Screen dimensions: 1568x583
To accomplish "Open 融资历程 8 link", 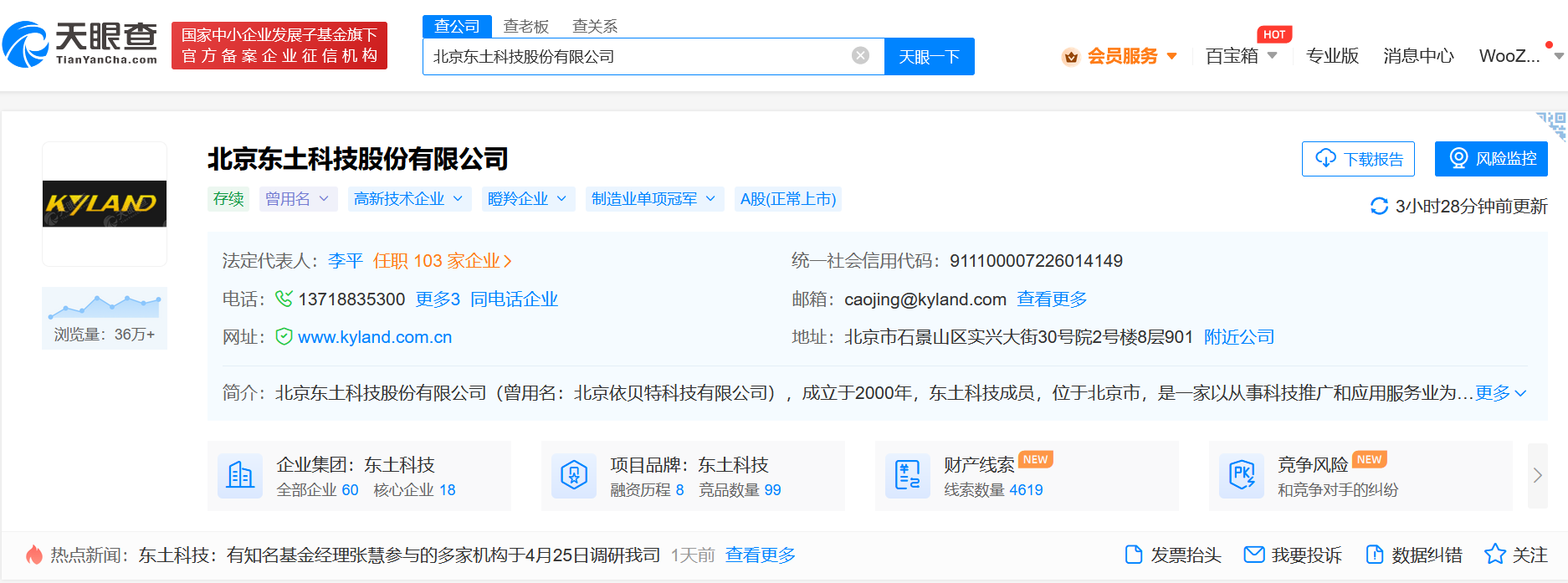I will 648,490.
